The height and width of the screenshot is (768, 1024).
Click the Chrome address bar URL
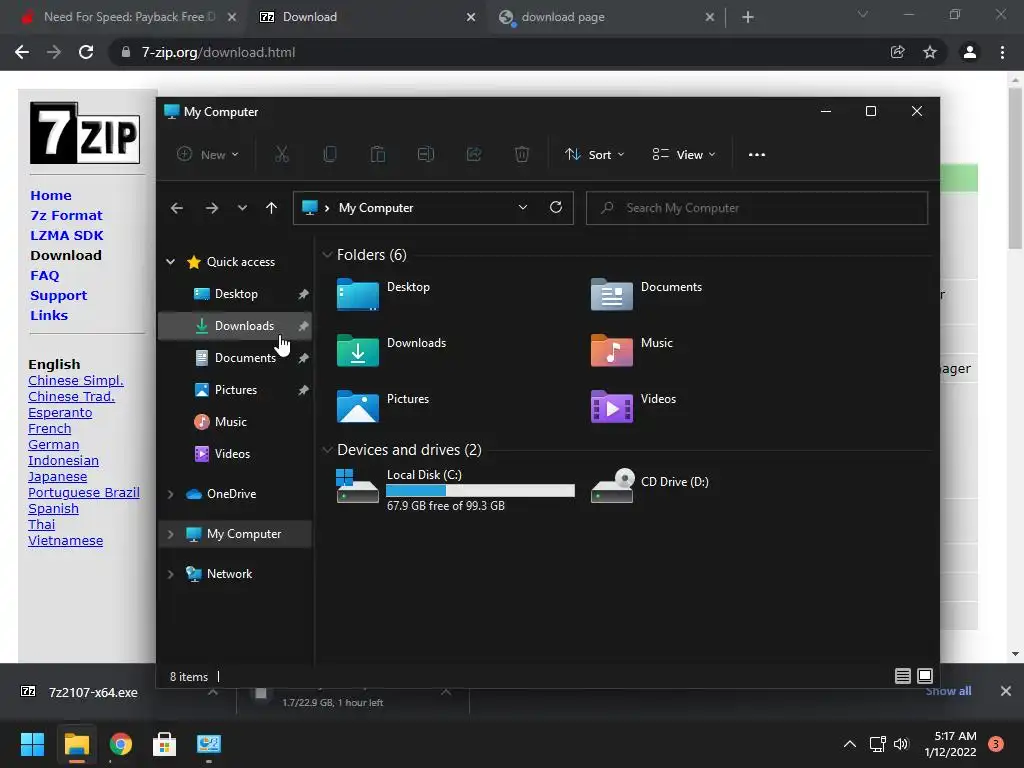coord(218,52)
